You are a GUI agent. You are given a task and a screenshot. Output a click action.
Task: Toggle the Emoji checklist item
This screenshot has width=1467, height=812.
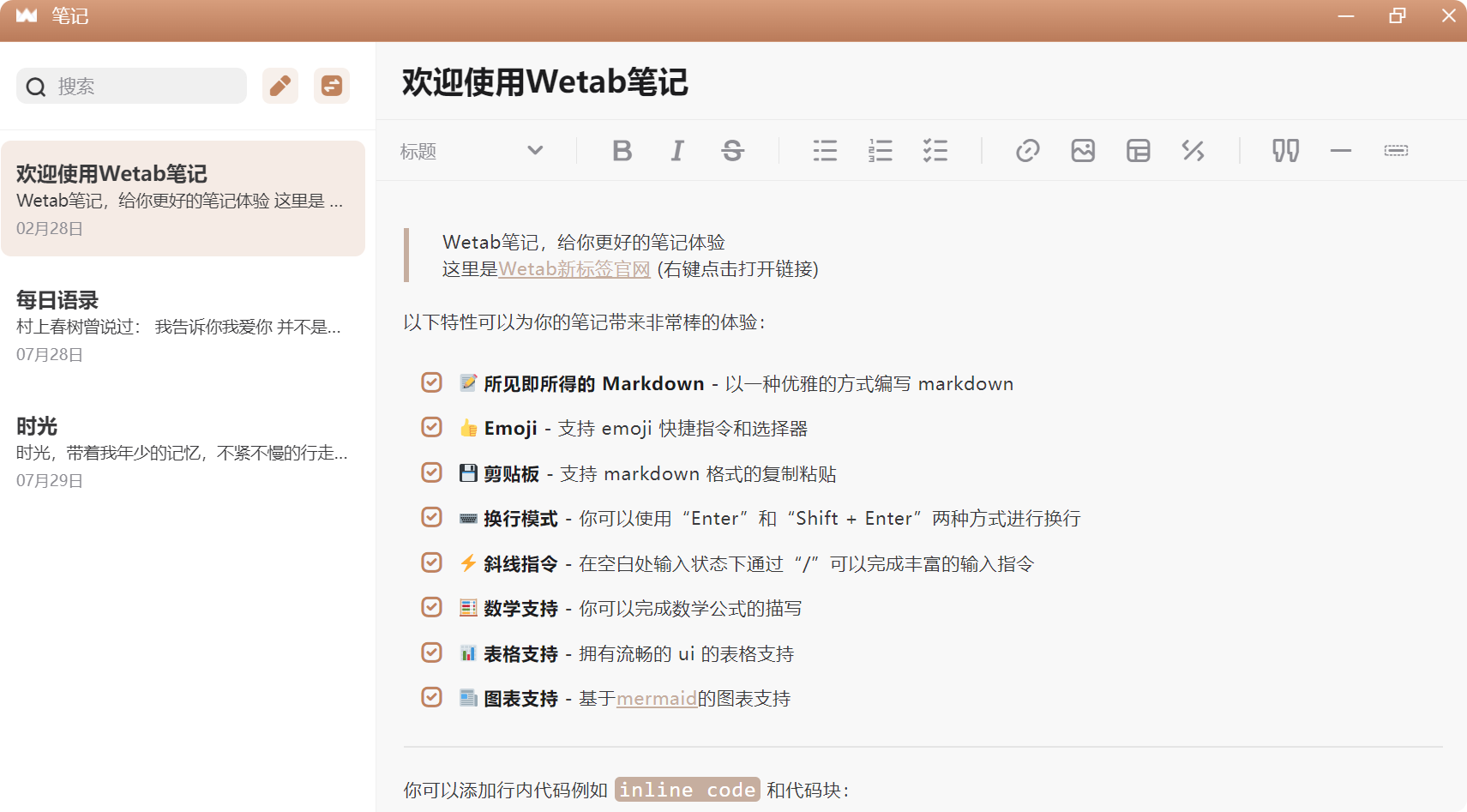point(431,427)
